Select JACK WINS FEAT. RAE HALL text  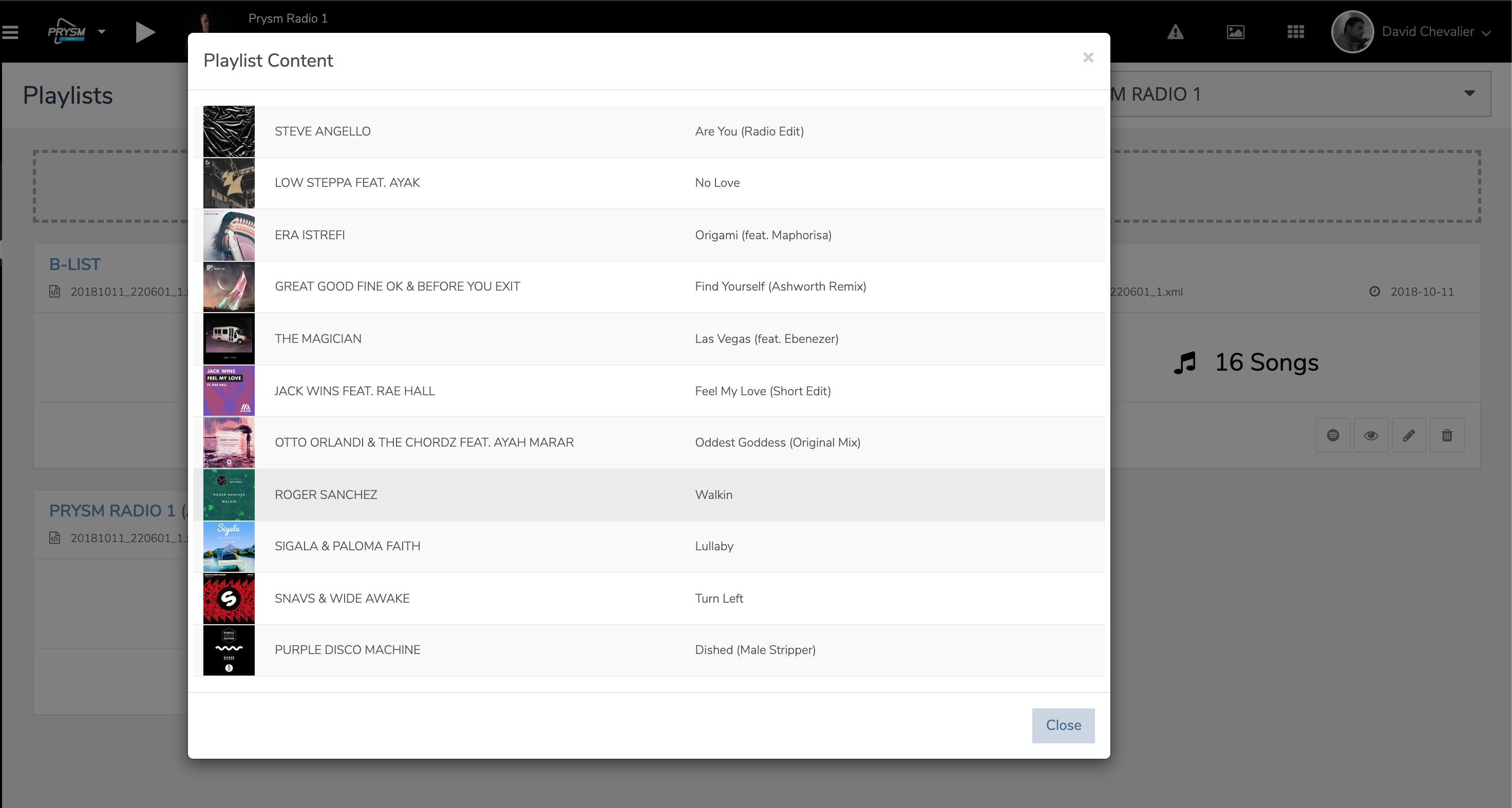click(x=354, y=391)
